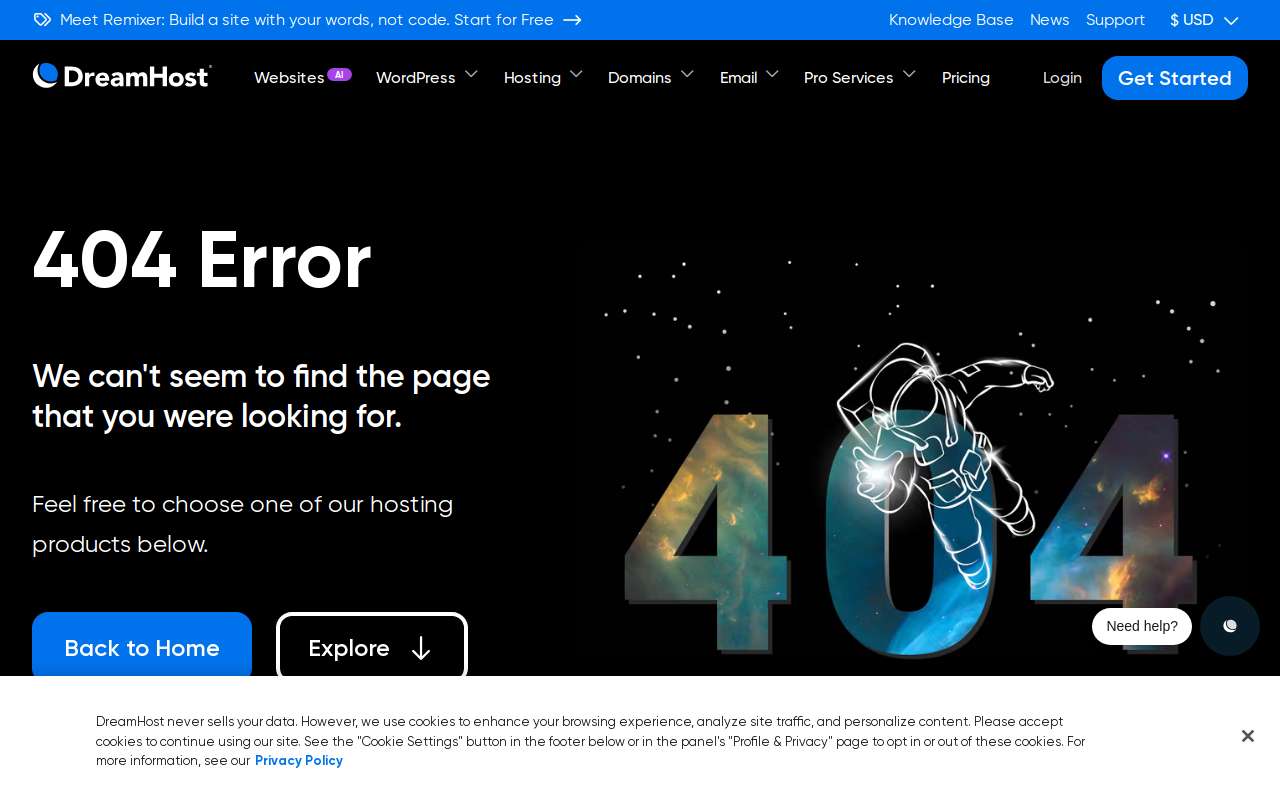Expand the Email dropdown chevron

tap(772, 74)
